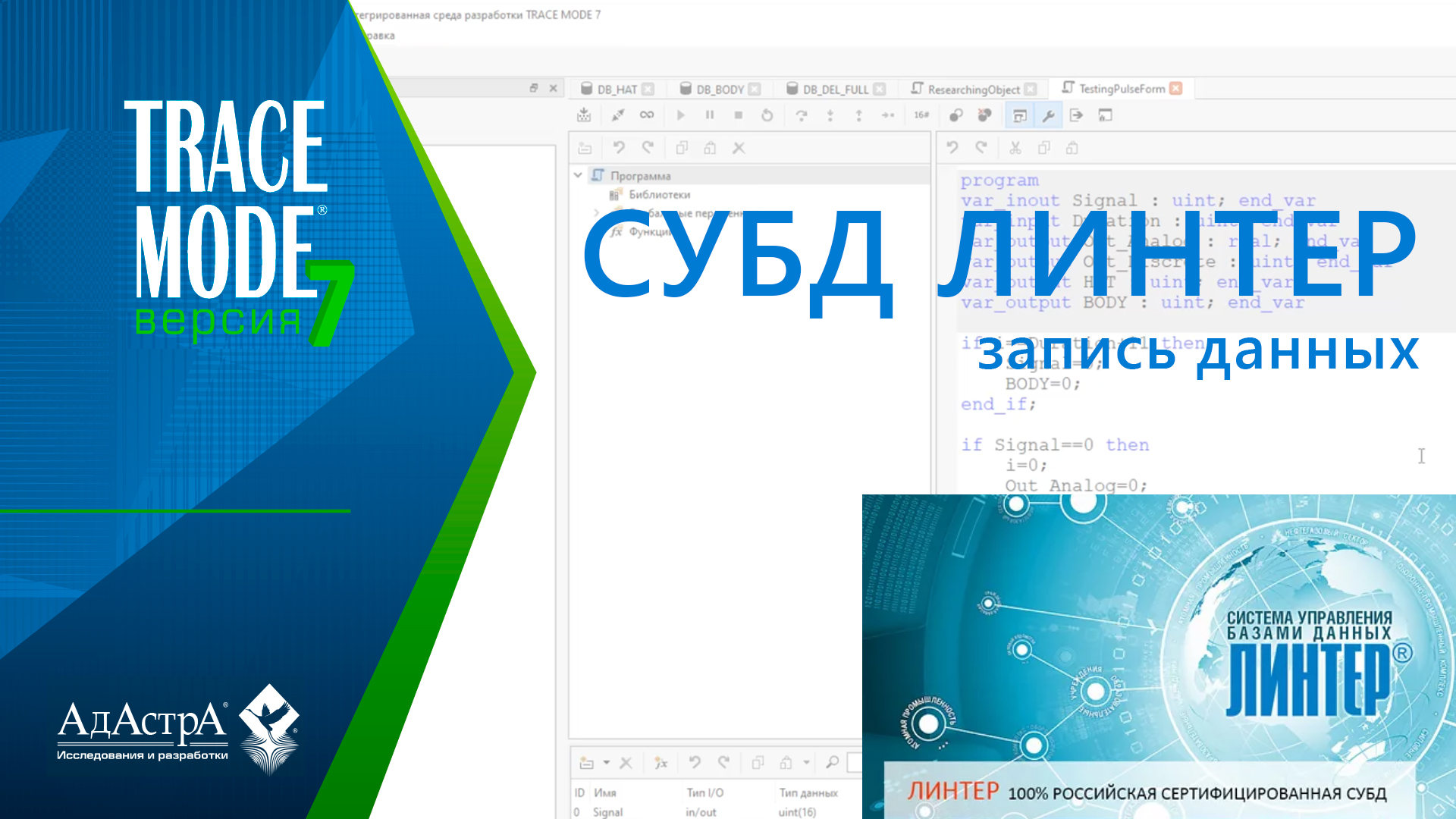
Task: Open the ResearchingObject tab
Action: pyautogui.click(x=973, y=89)
